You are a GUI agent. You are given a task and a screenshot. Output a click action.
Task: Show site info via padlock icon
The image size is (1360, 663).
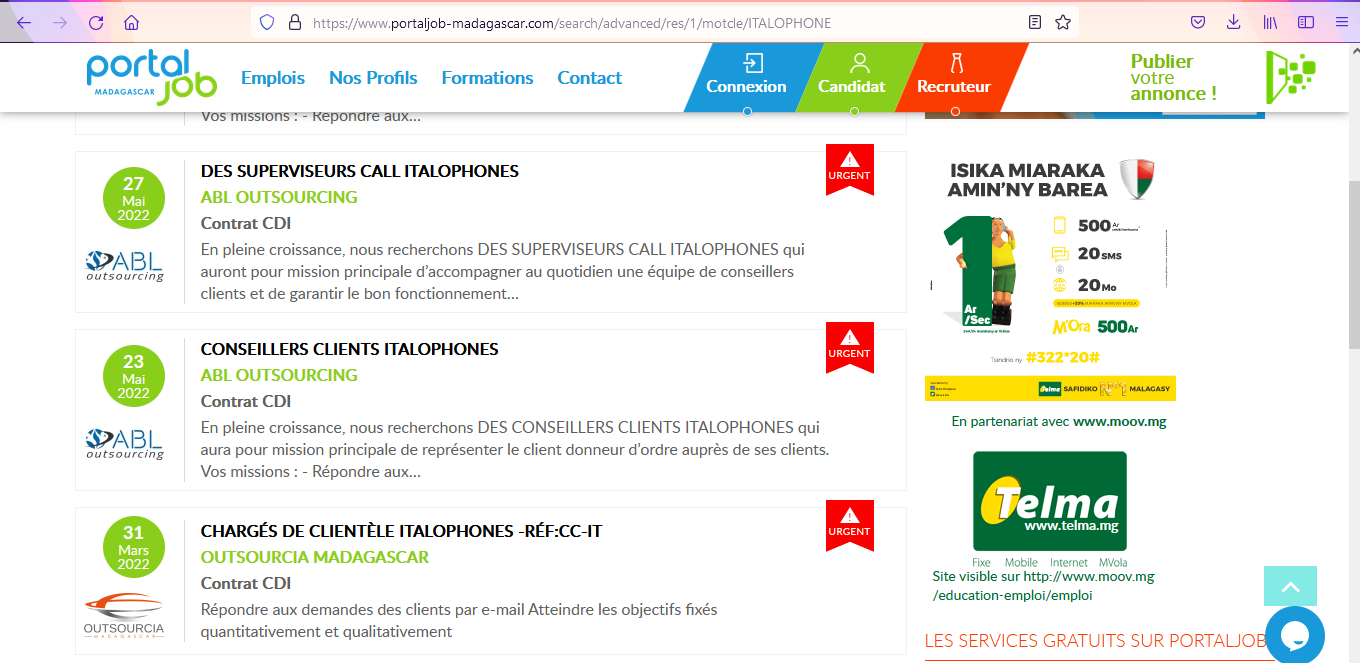click(x=294, y=22)
